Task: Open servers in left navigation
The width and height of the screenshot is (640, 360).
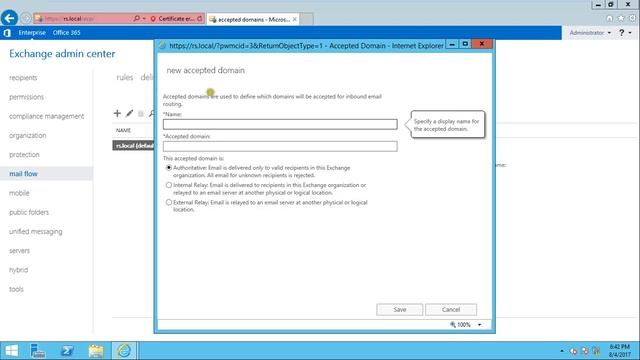Action: pos(20,251)
